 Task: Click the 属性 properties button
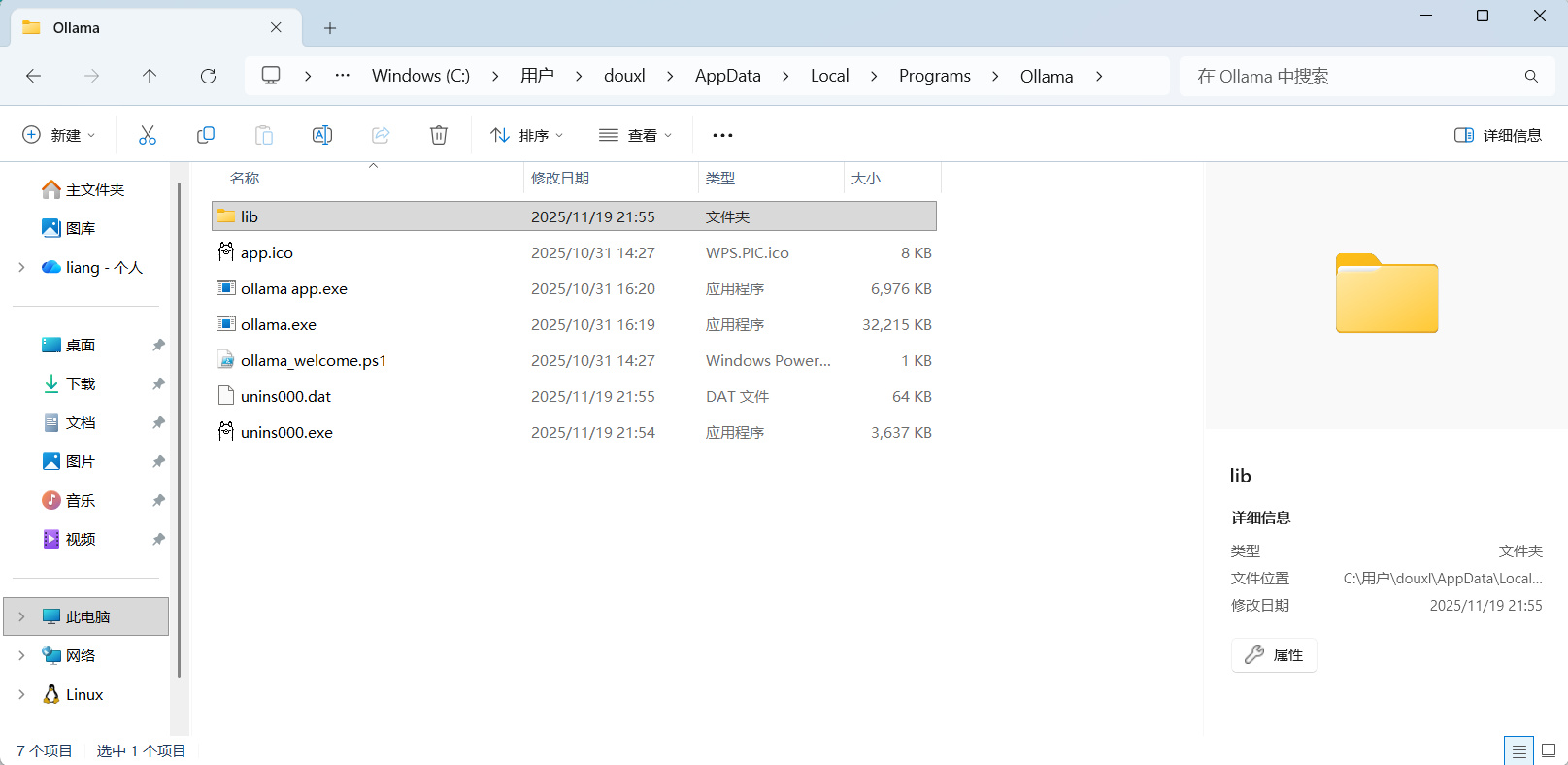click(1274, 655)
